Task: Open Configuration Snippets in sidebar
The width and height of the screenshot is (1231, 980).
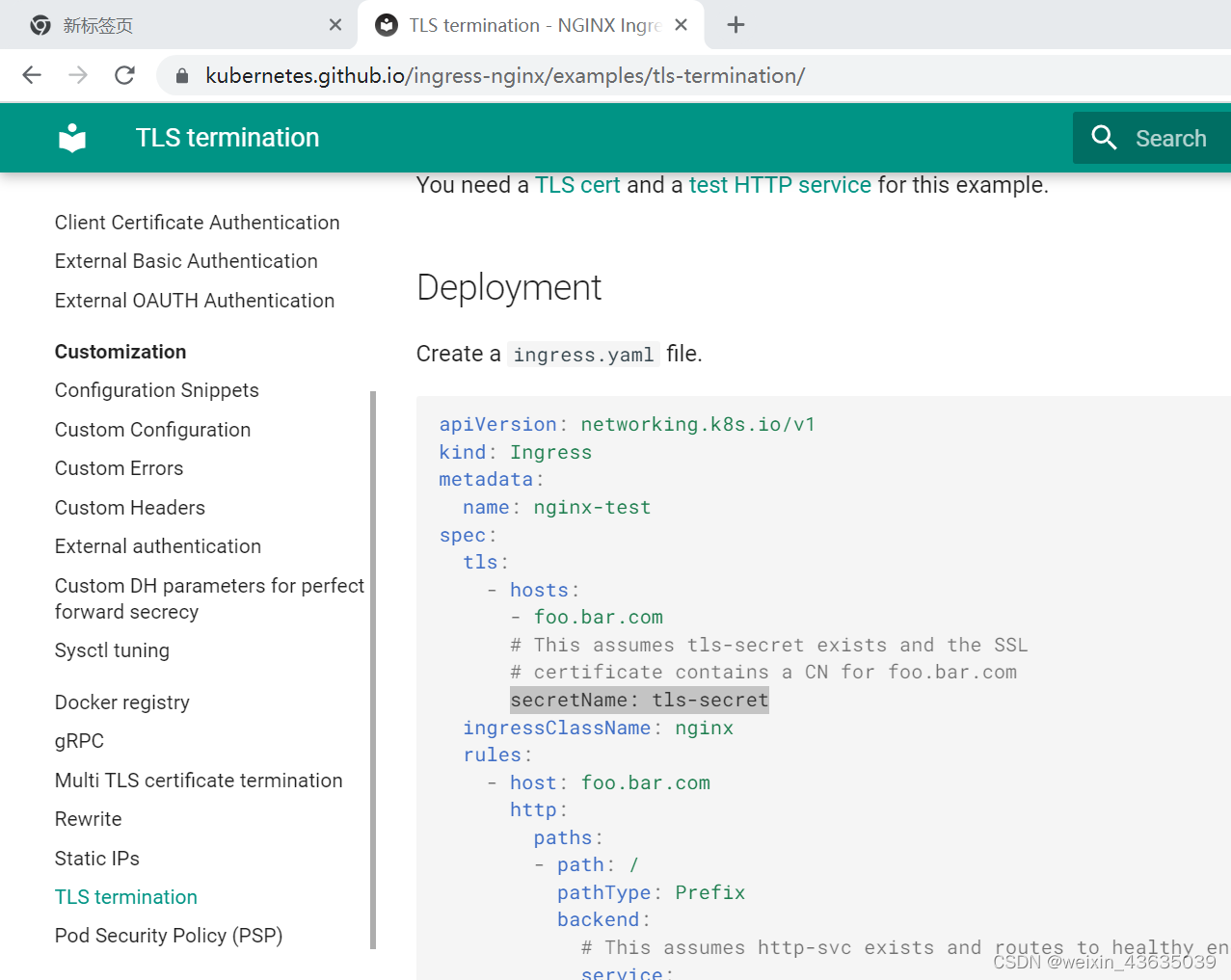Action: (157, 390)
